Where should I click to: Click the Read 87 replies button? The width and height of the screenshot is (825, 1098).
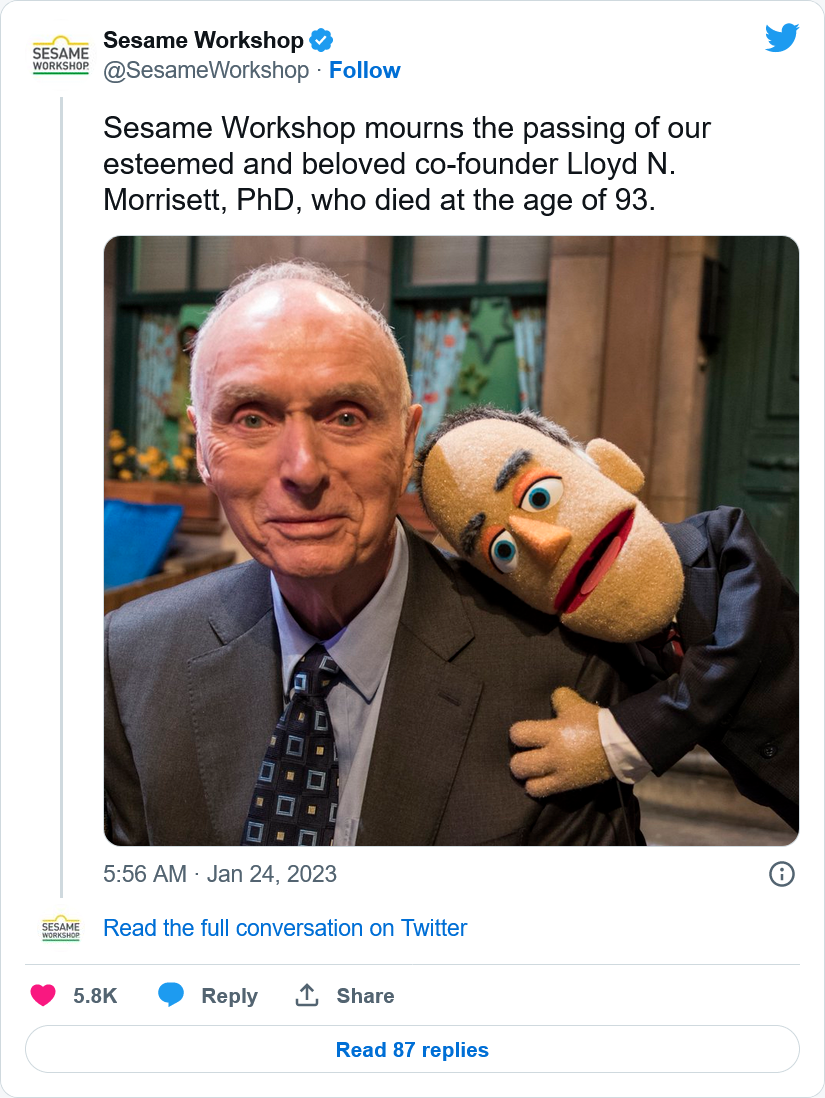tap(412, 1050)
